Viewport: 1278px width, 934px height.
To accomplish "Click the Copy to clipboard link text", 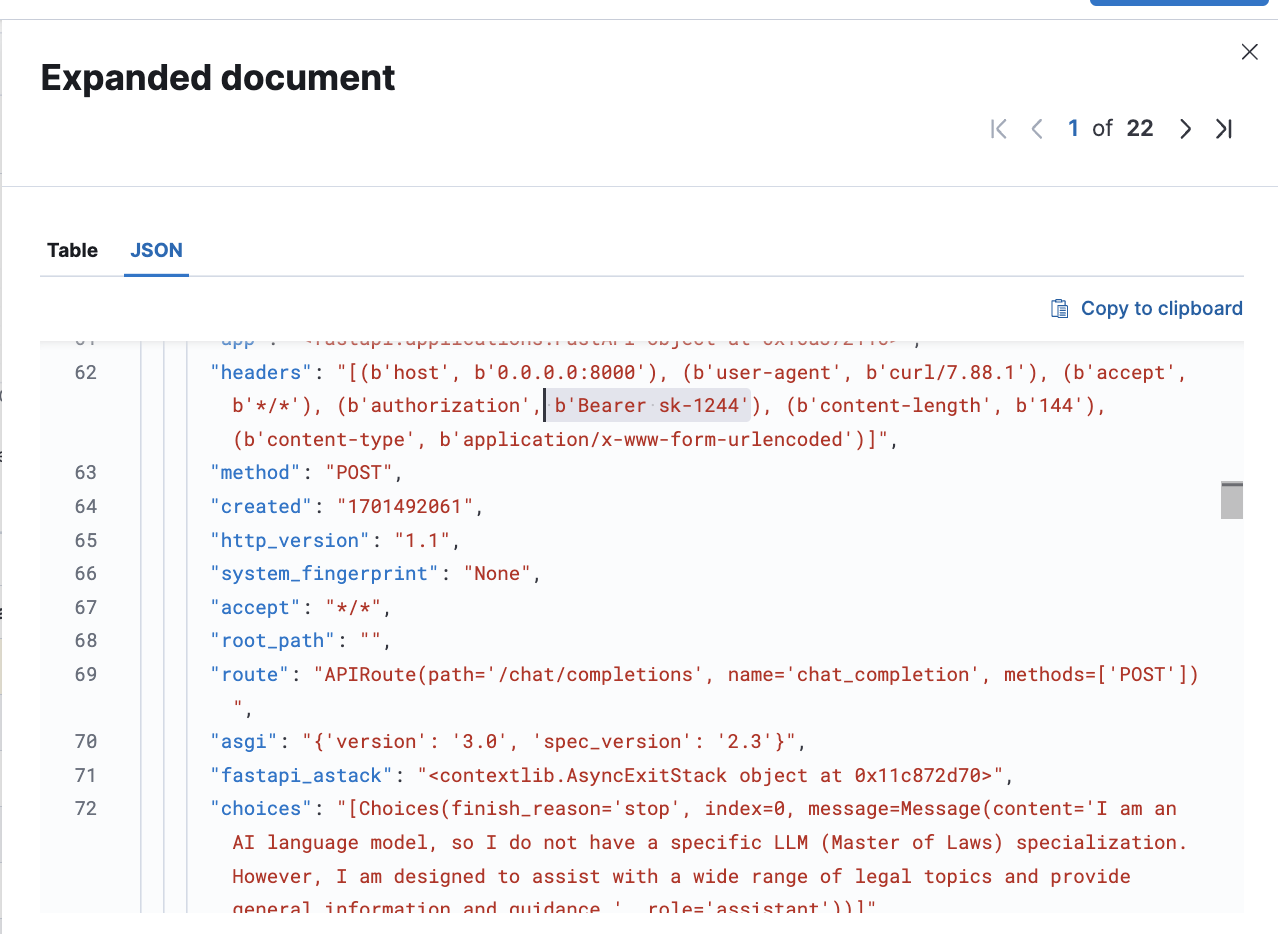I will point(1161,308).
